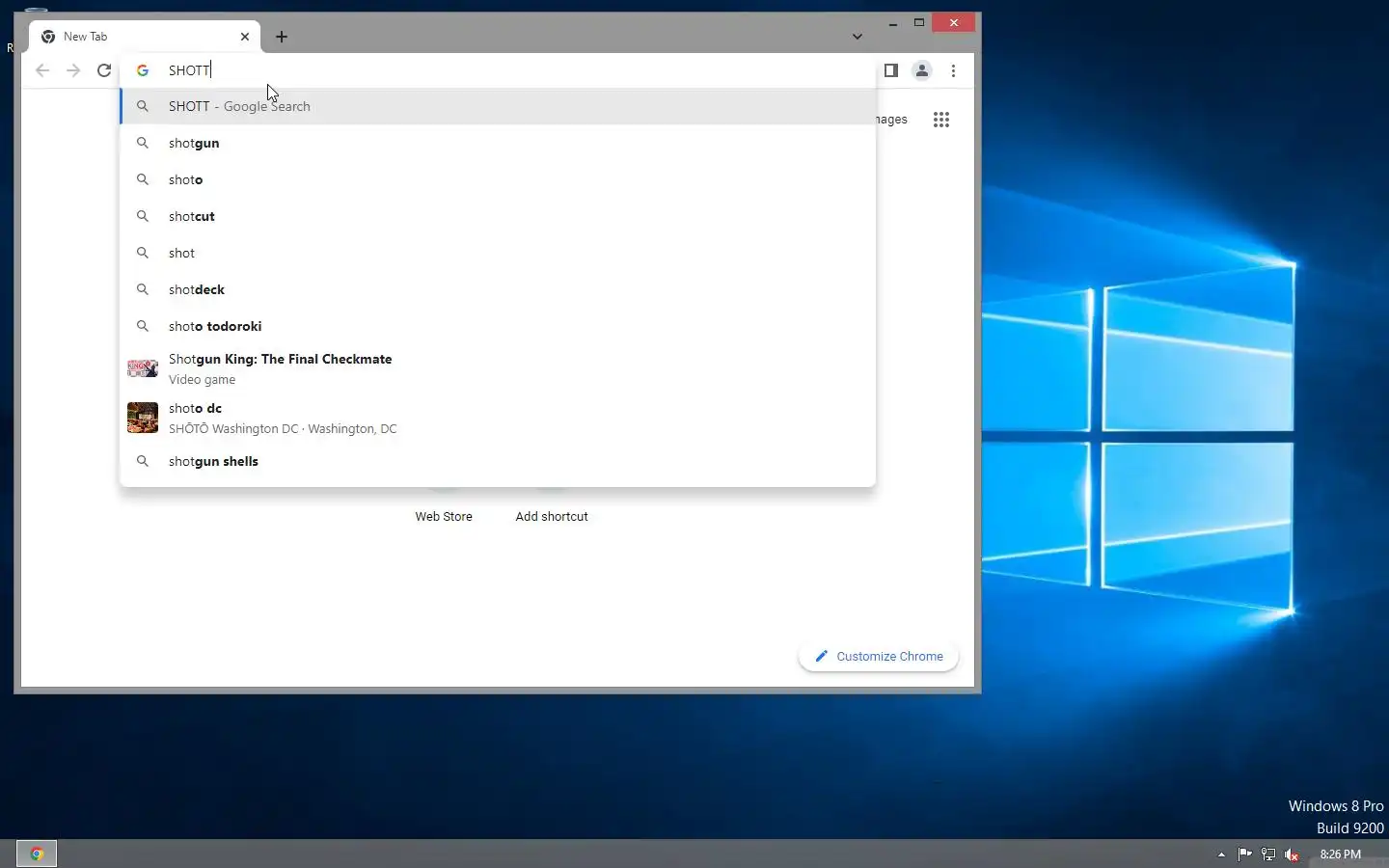The image size is (1389, 868).
Task: Click the Customize Chrome button
Action: click(879, 656)
